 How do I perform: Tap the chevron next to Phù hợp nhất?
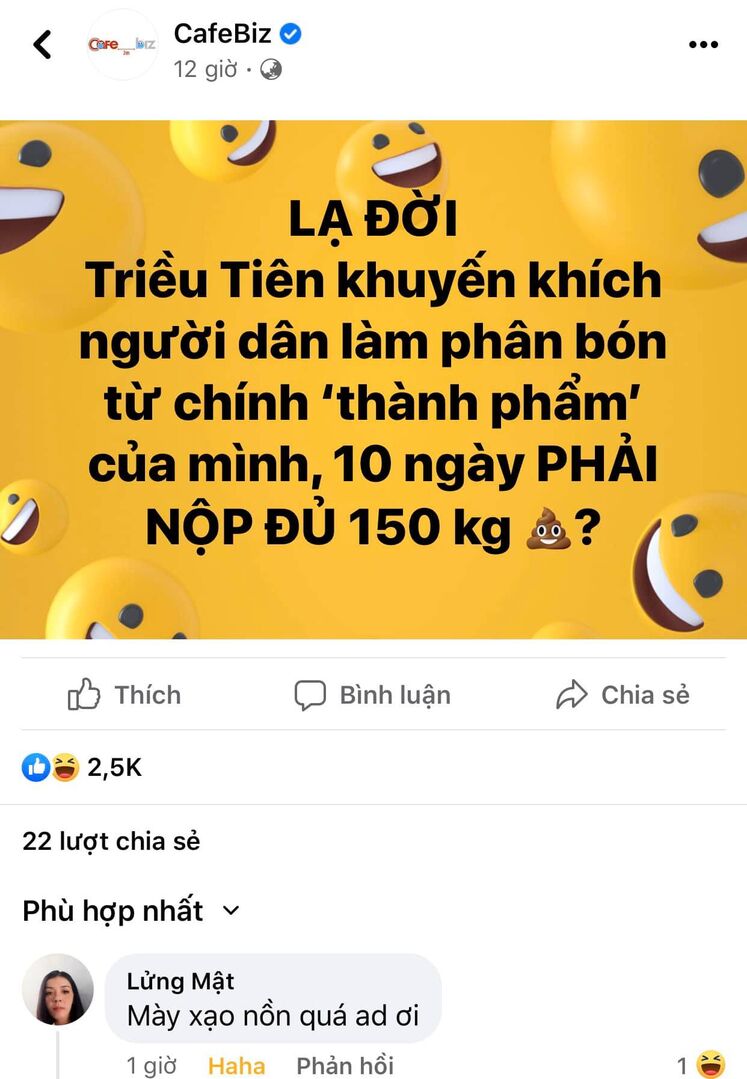point(232,910)
